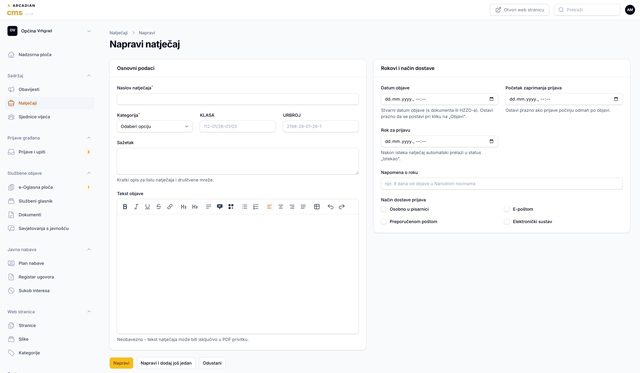This screenshot has width=640, height=373.
Task: Insert a link in the text editor
Action: click(x=170, y=206)
